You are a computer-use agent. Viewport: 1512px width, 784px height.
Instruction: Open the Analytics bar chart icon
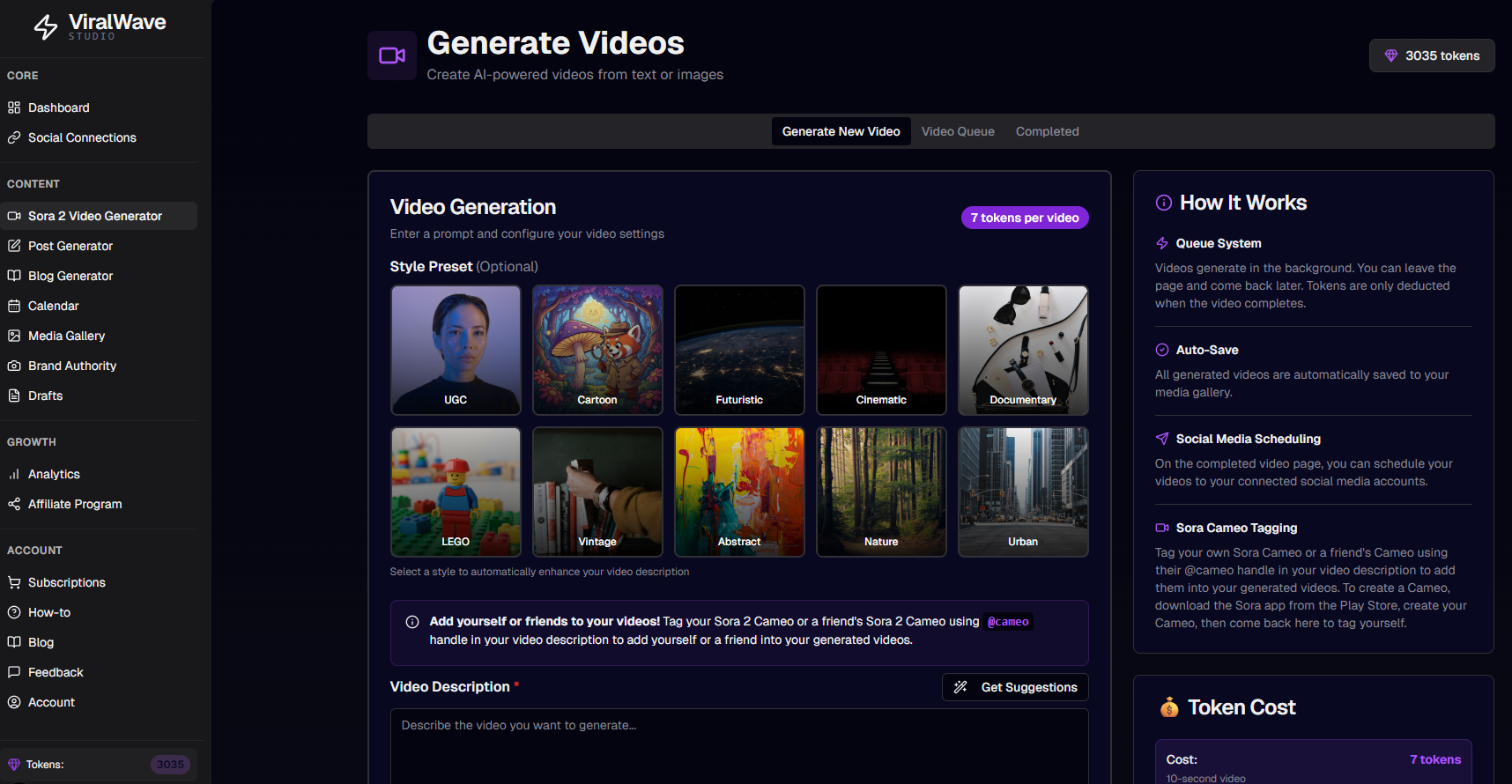click(x=14, y=474)
